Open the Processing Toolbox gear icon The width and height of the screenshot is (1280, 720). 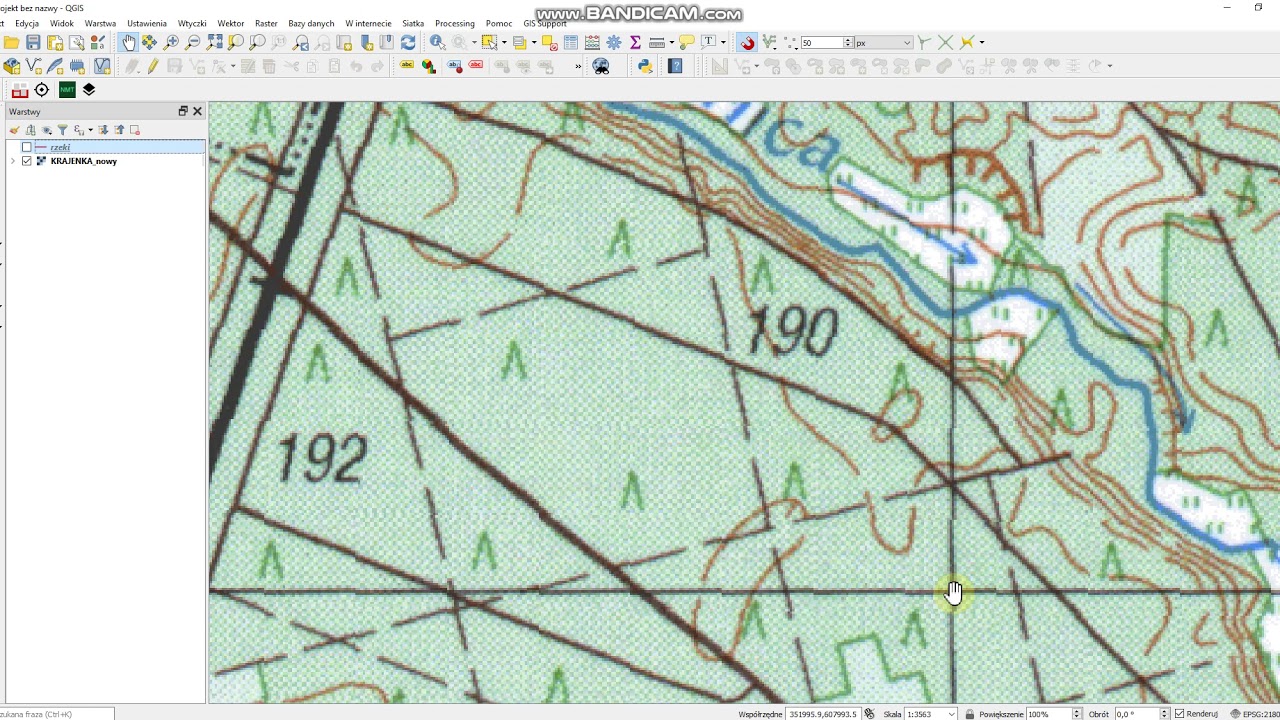click(614, 42)
